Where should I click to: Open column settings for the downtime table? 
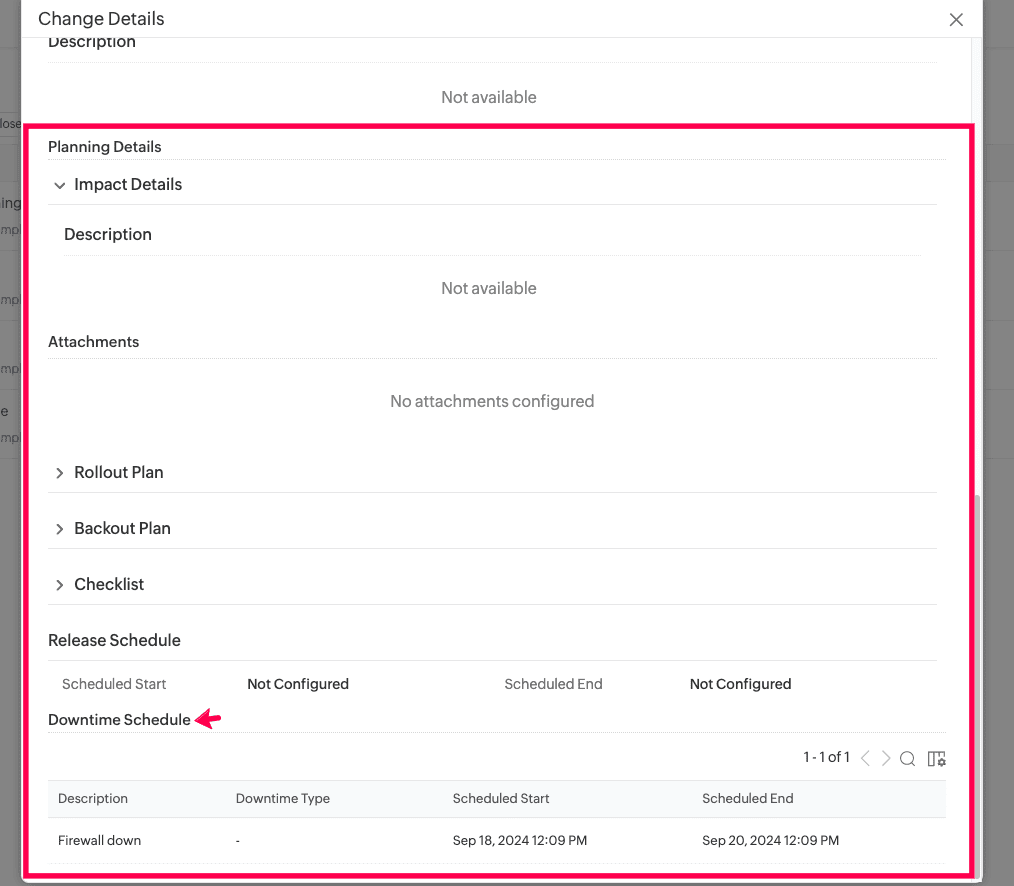936,759
